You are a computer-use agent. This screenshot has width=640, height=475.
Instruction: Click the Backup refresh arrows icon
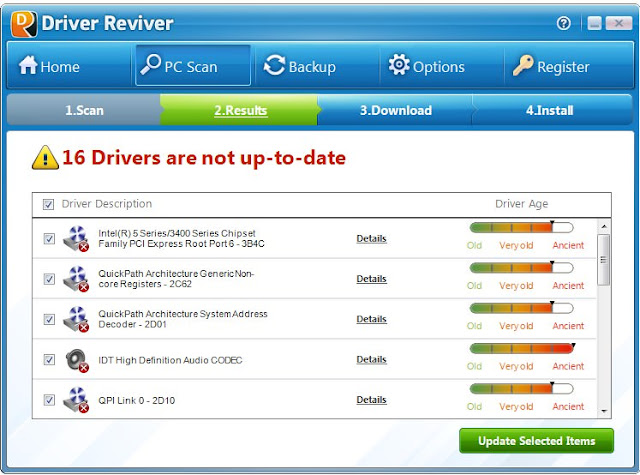[274, 65]
